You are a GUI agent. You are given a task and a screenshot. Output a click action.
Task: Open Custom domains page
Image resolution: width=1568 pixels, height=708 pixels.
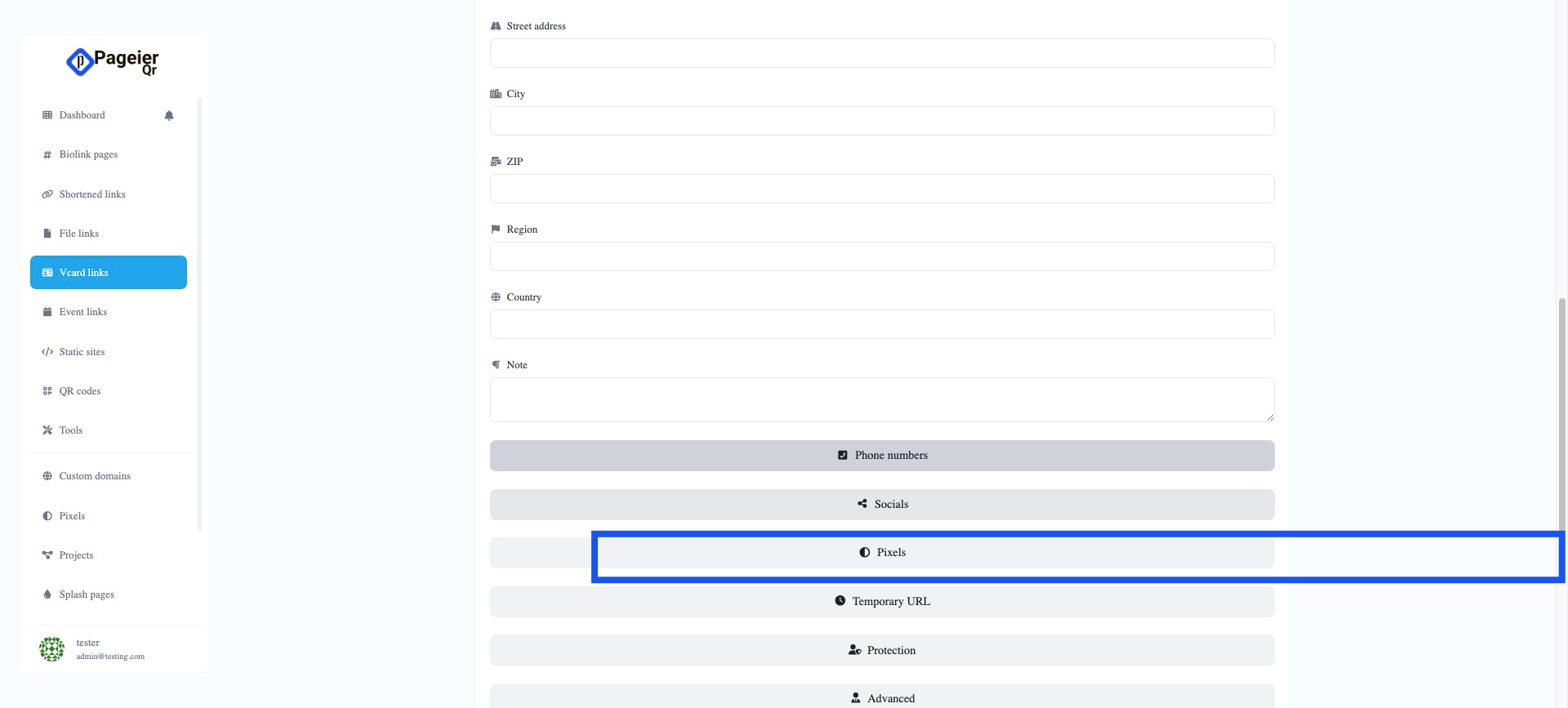[95, 476]
